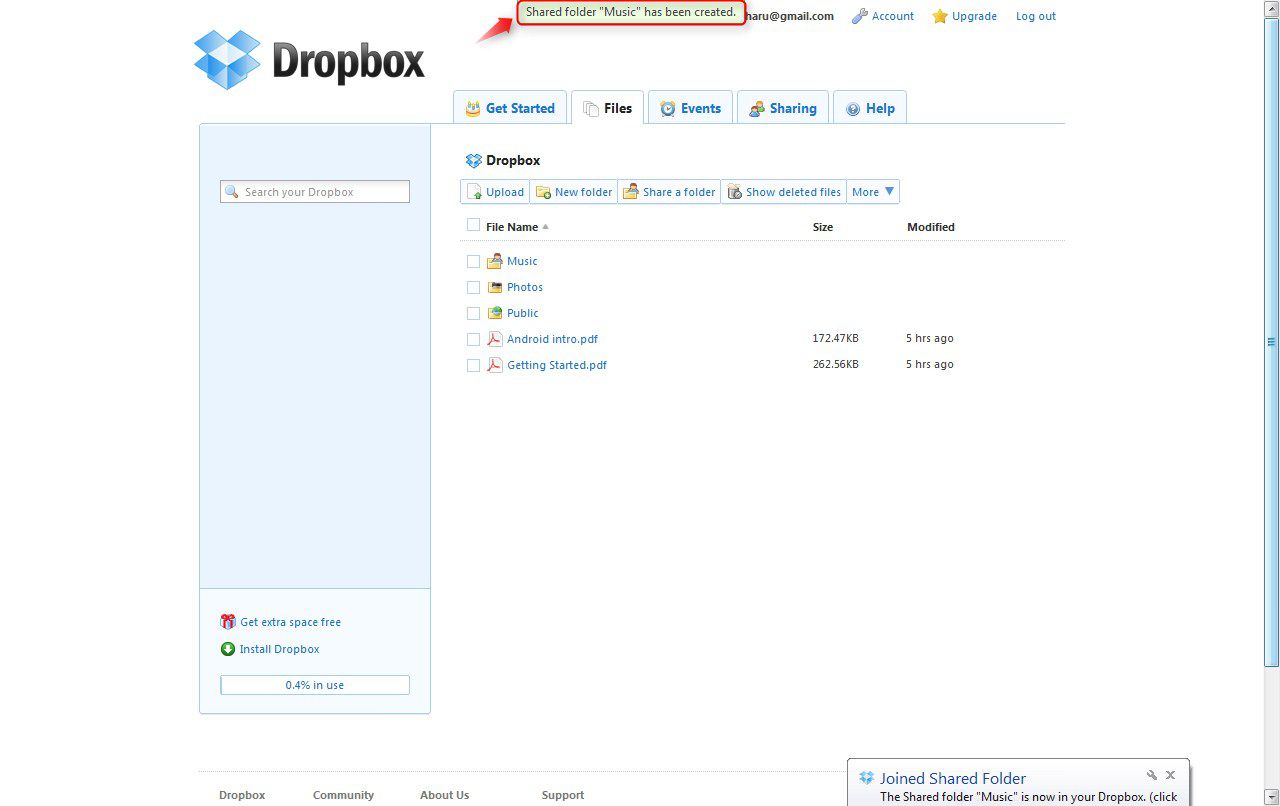Focus the Search your Dropbox field
Screen dimensions: 1280x806
coord(315,192)
